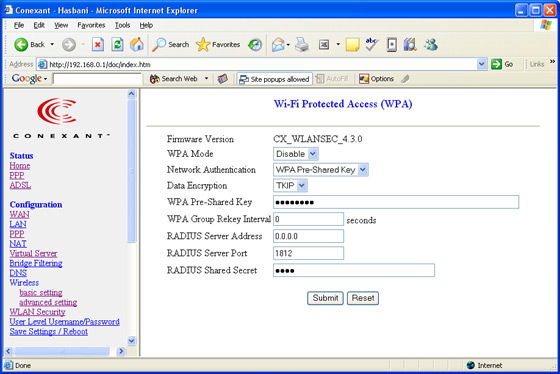Click the WPA Group Rekey Interval field

[308, 219]
